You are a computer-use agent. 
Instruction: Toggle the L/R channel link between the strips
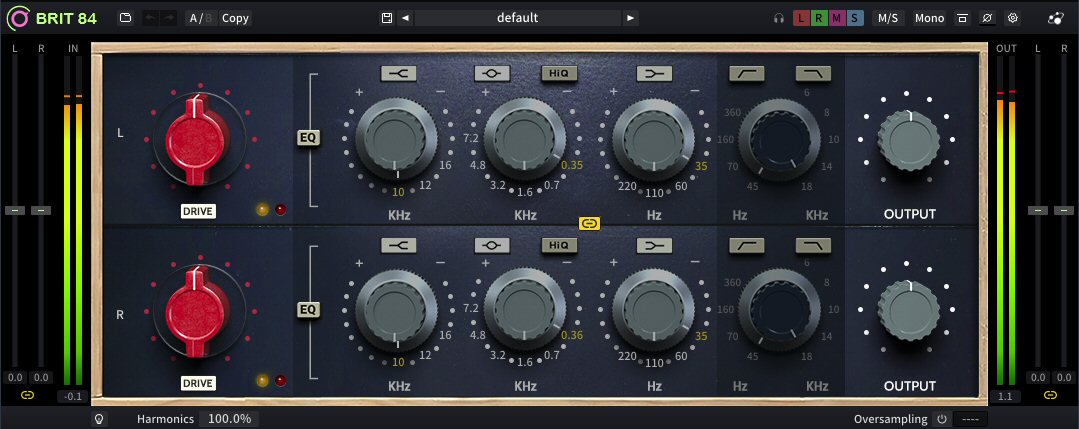tap(590, 223)
